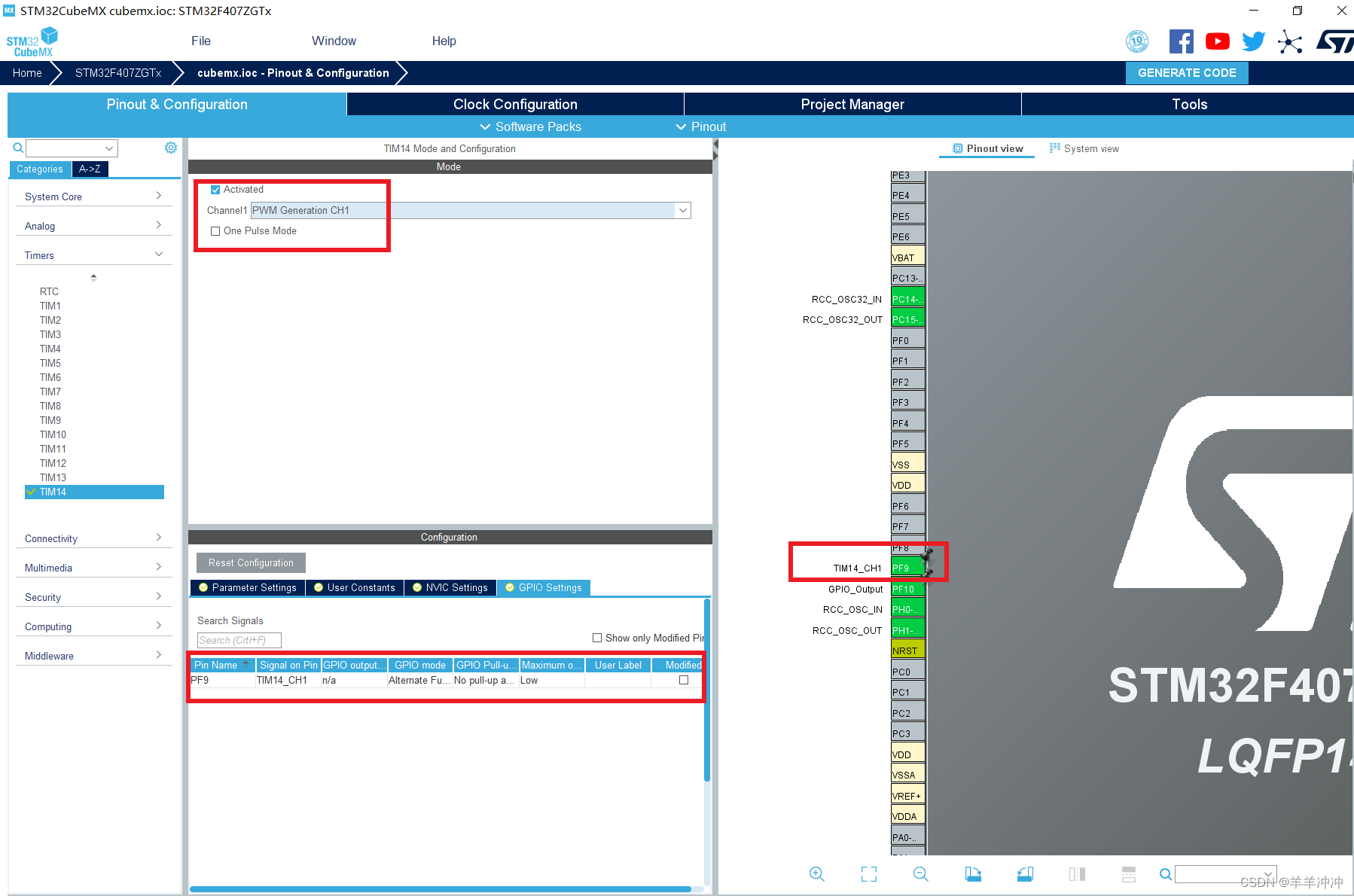The width and height of the screenshot is (1354, 896).
Task: Click STM32F407ZGTx breadcrumb
Action: [x=118, y=72]
